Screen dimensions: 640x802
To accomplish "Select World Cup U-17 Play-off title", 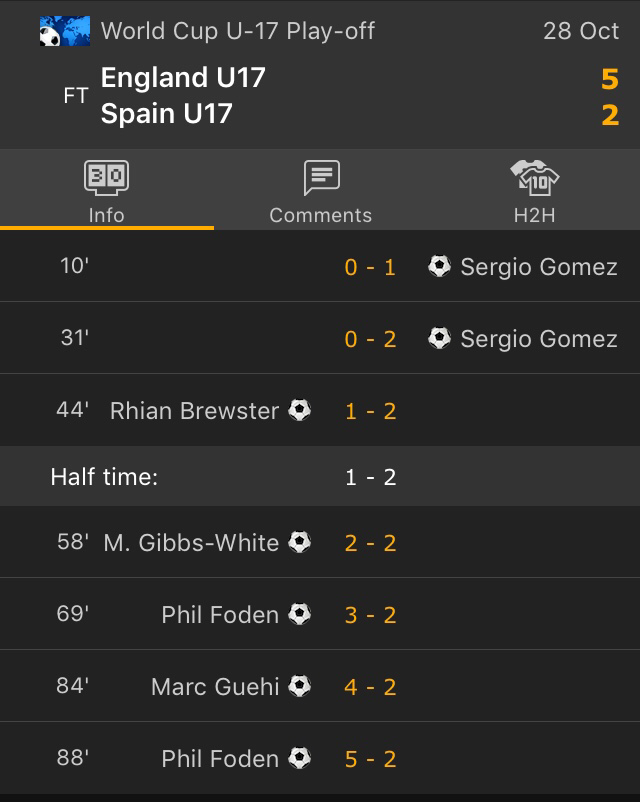I will tap(238, 31).
